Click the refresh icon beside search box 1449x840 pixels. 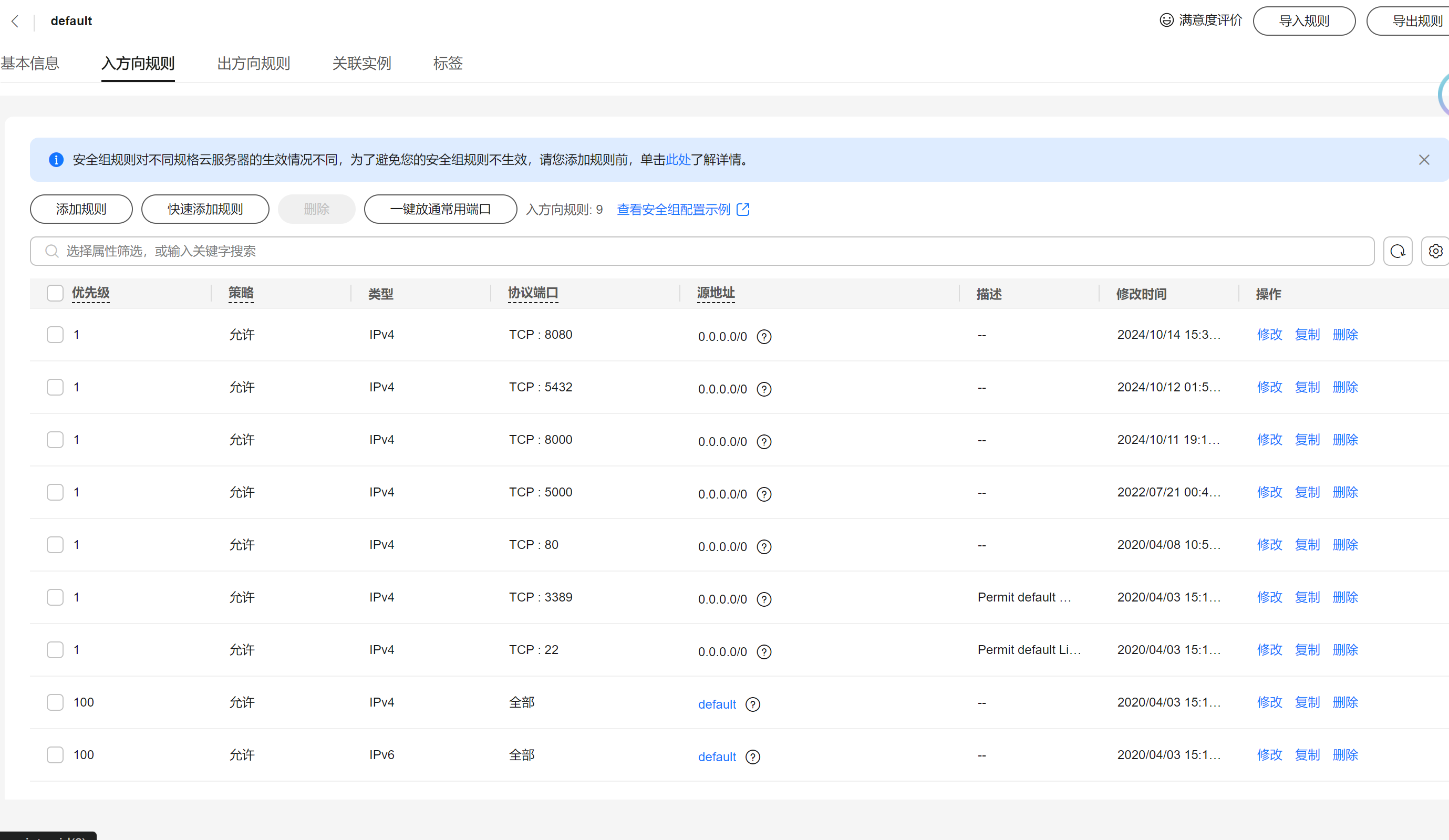pyautogui.click(x=1398, y=251)
